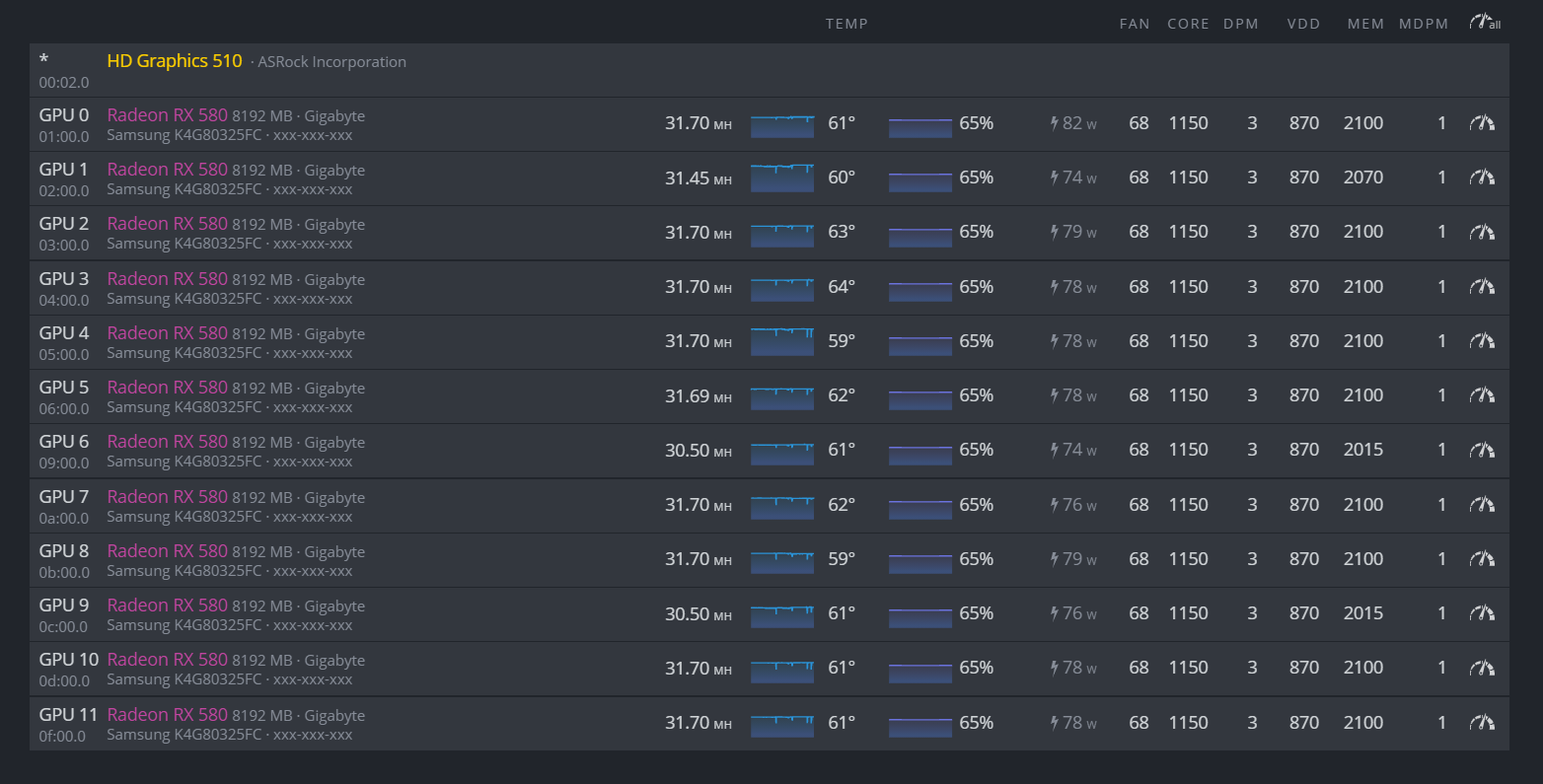The width and height of the screenshot is (1543, 784).
Task: Open overclock tuning icon for GPU 11
Action: tap(1482, 723)
